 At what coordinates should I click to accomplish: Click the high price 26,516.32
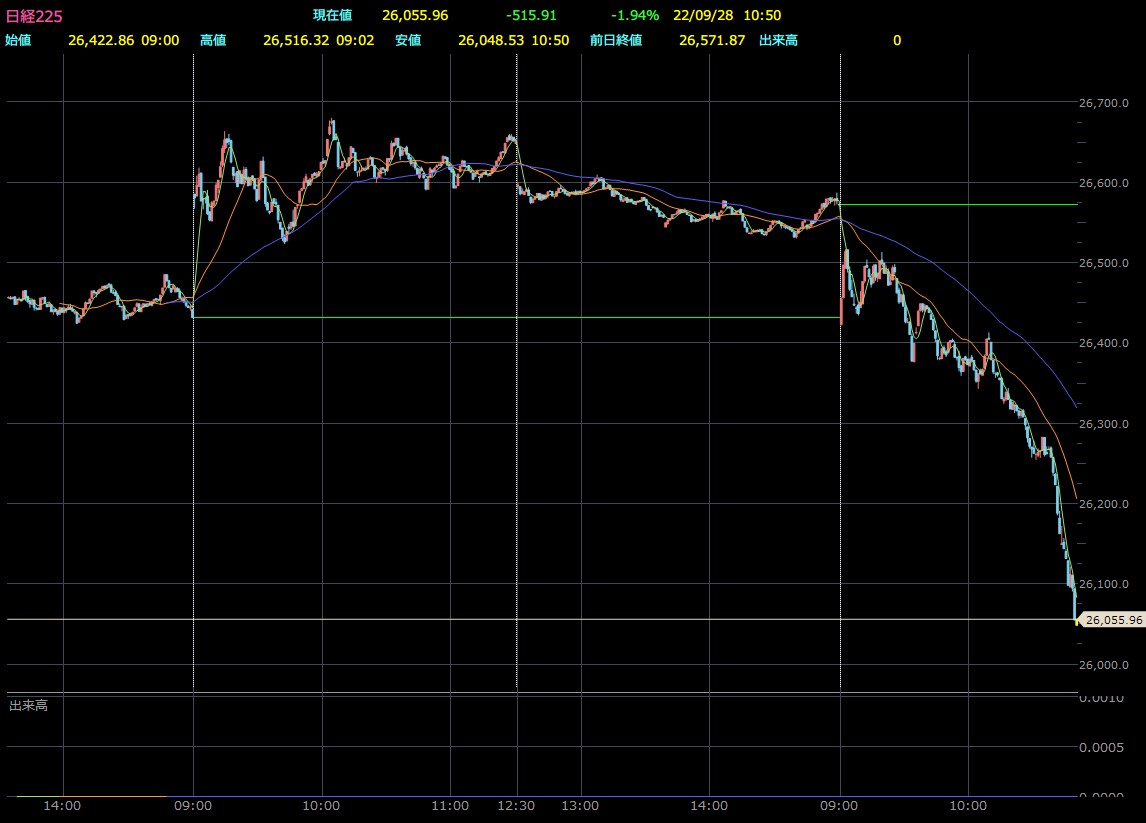click(296, 40)
